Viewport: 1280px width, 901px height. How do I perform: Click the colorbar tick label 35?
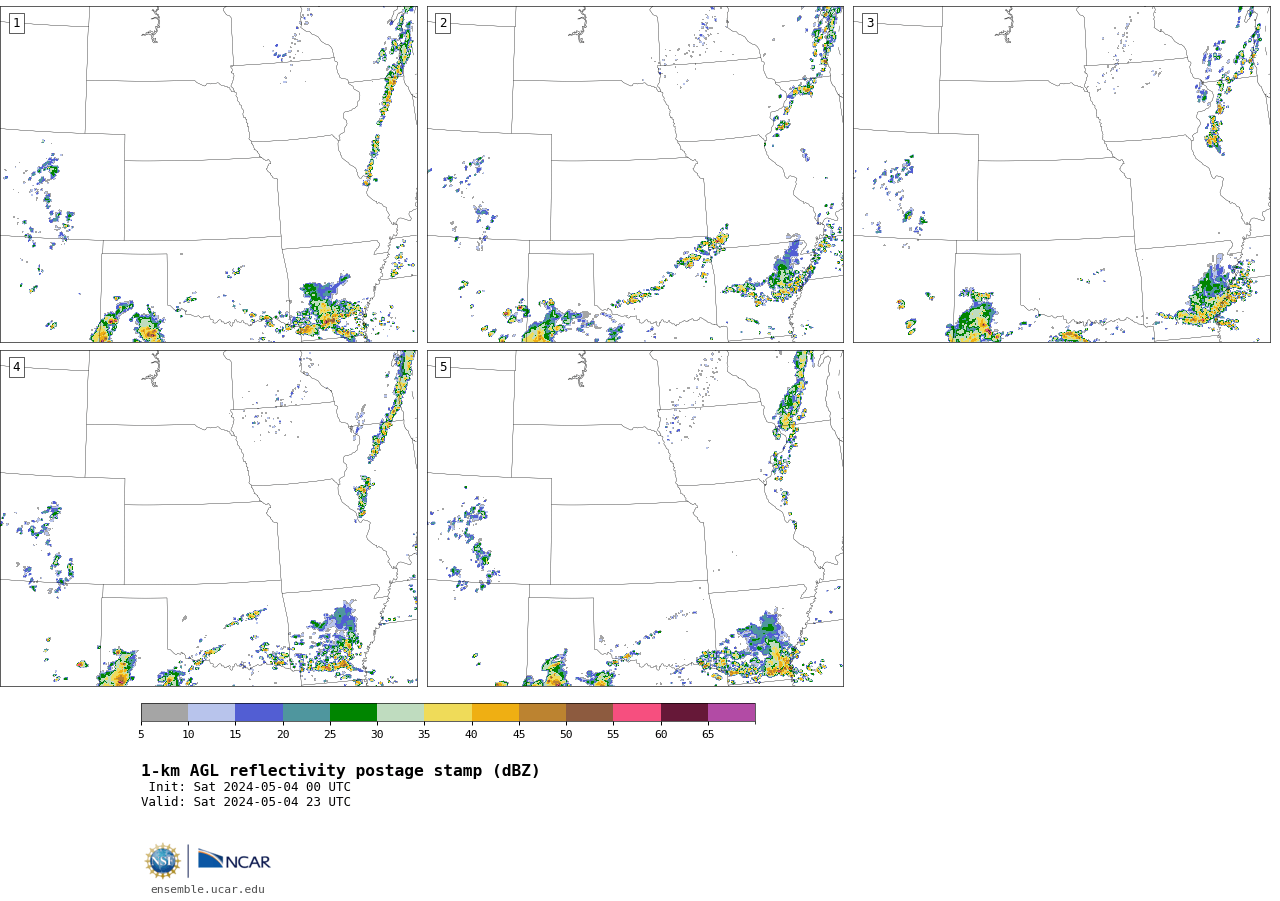point(424,735)
